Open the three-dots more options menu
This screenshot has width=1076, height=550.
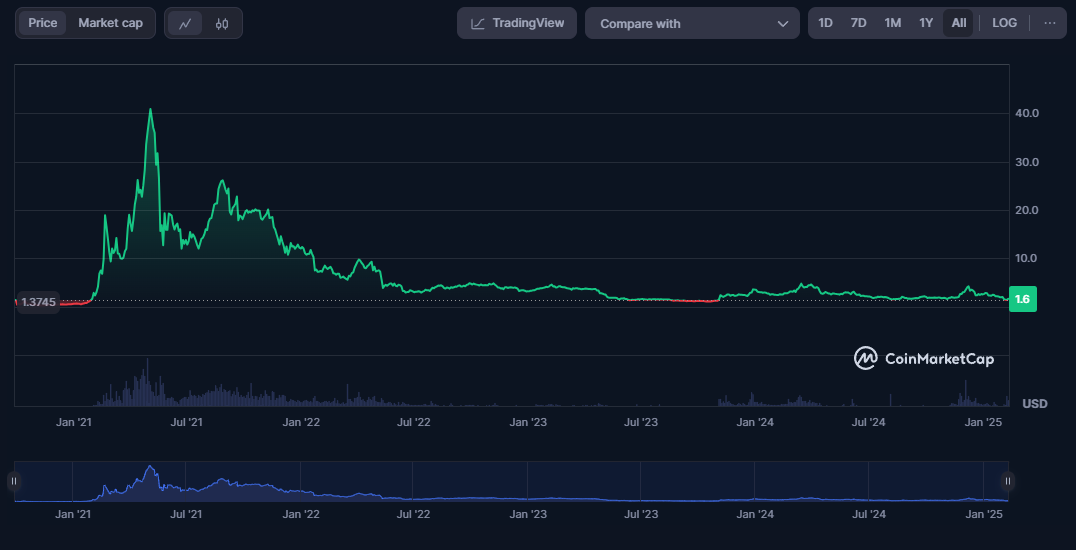point(1049,23)
